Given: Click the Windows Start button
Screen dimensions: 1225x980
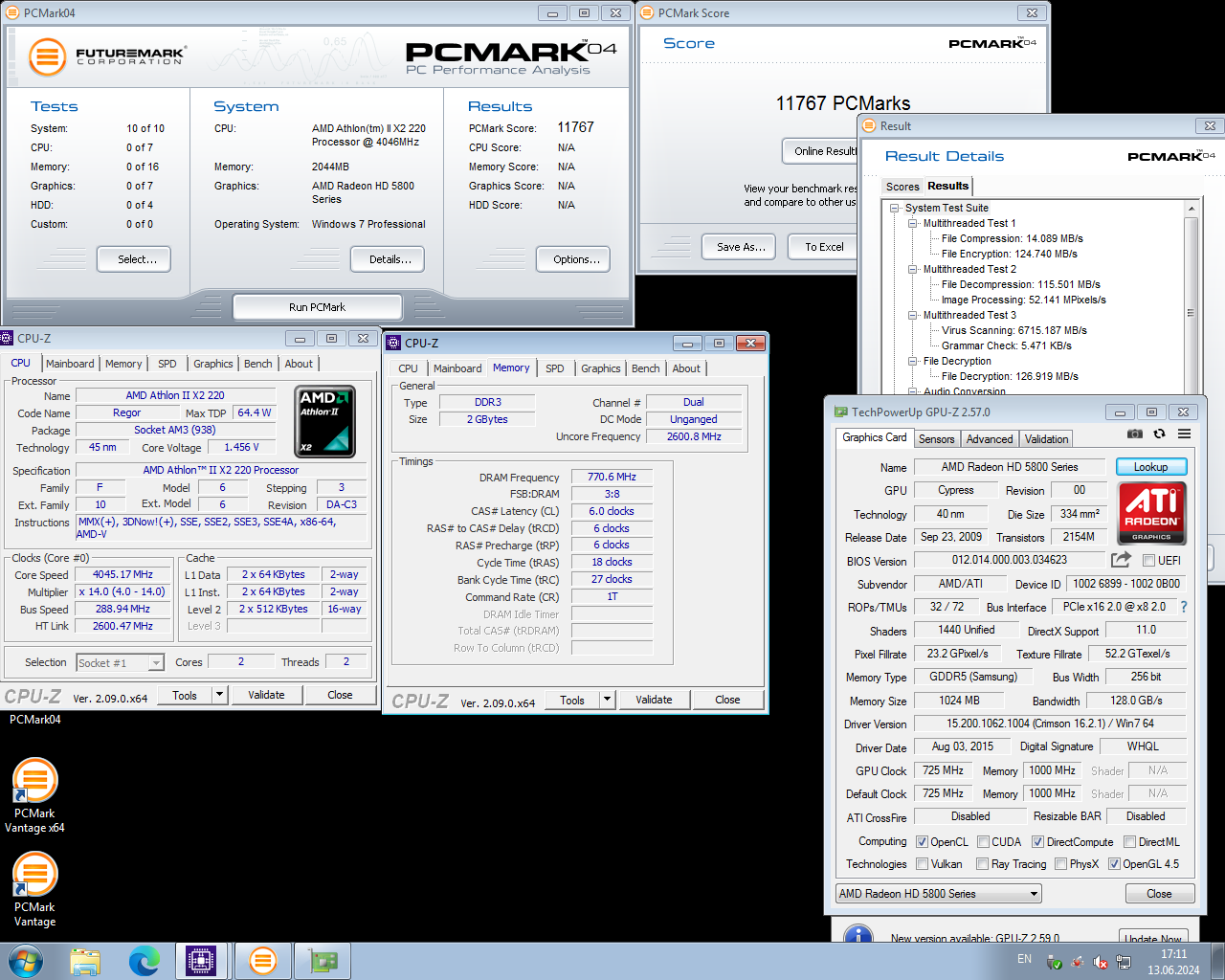Looking at the screenshot, I should pyautogui.click(x=26, y=961).
